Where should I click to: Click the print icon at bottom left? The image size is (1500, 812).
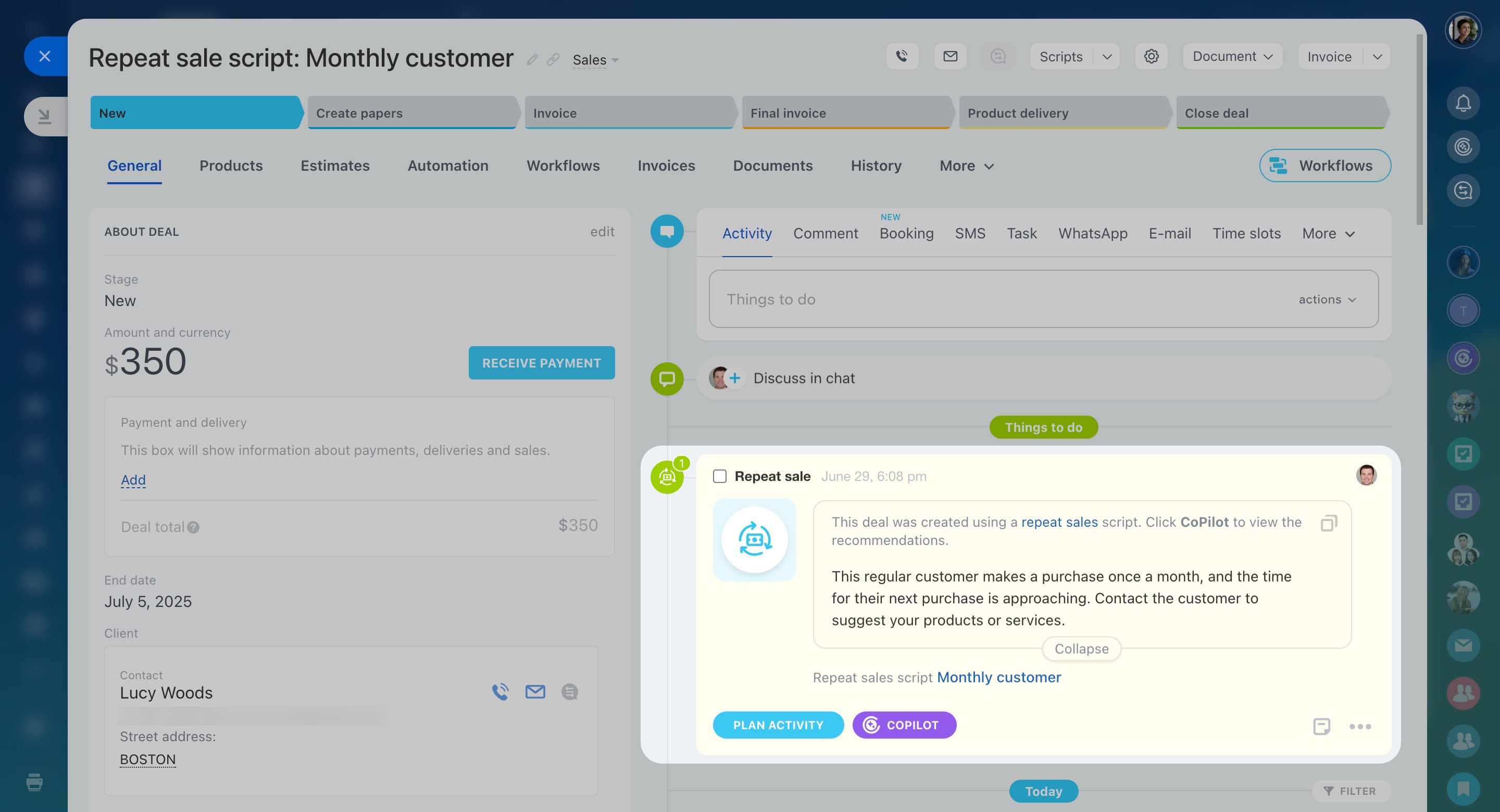click(x=34, y=782)
